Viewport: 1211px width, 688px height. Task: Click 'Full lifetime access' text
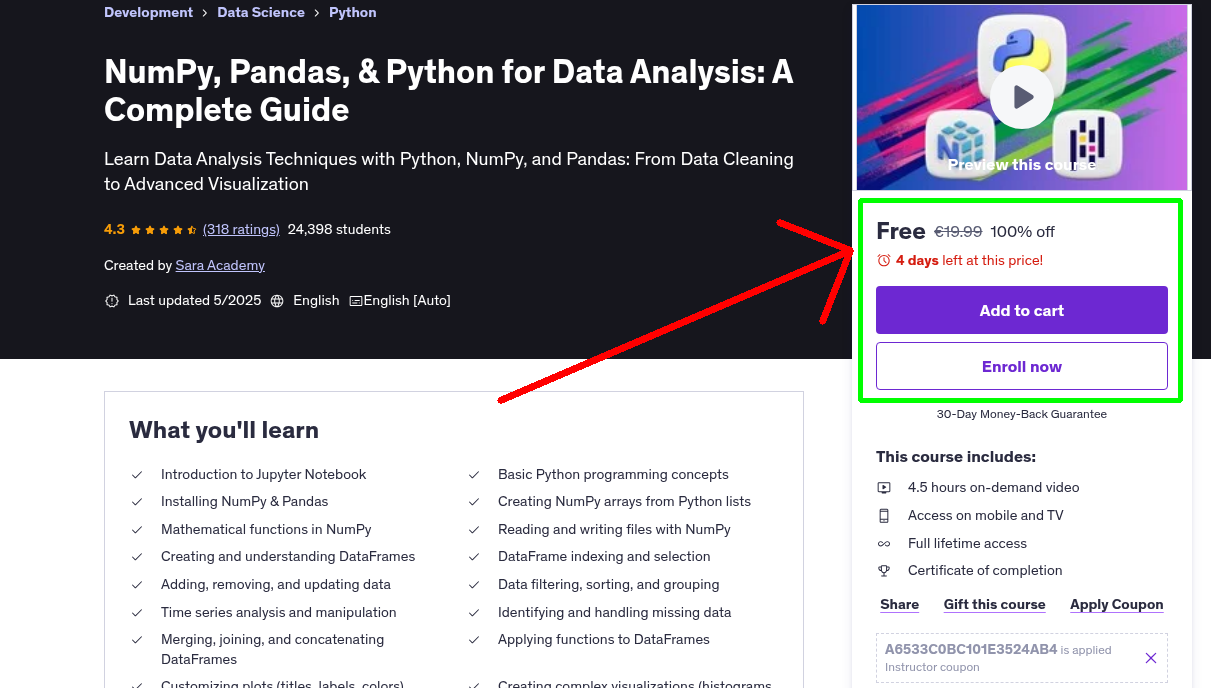coord(967,543)
